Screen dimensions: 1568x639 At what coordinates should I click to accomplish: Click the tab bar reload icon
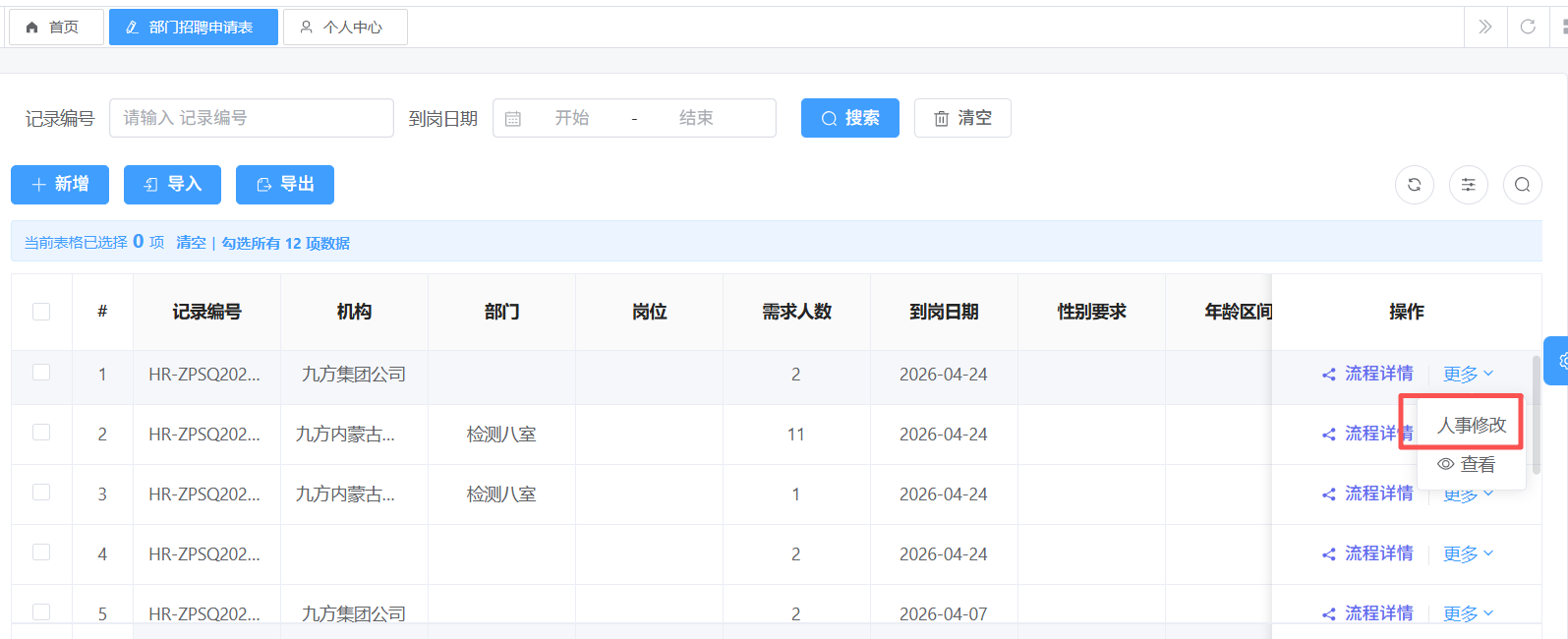coord(1527,27)
